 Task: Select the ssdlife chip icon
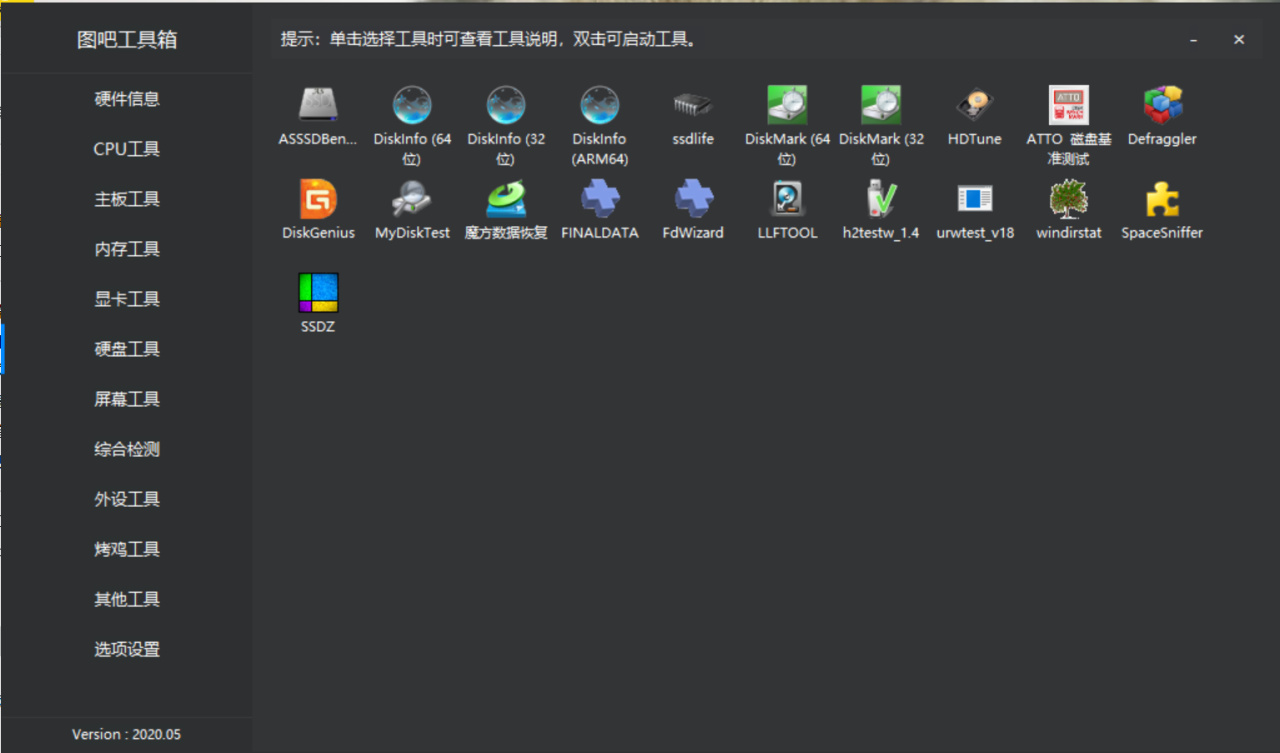point(693,105)
